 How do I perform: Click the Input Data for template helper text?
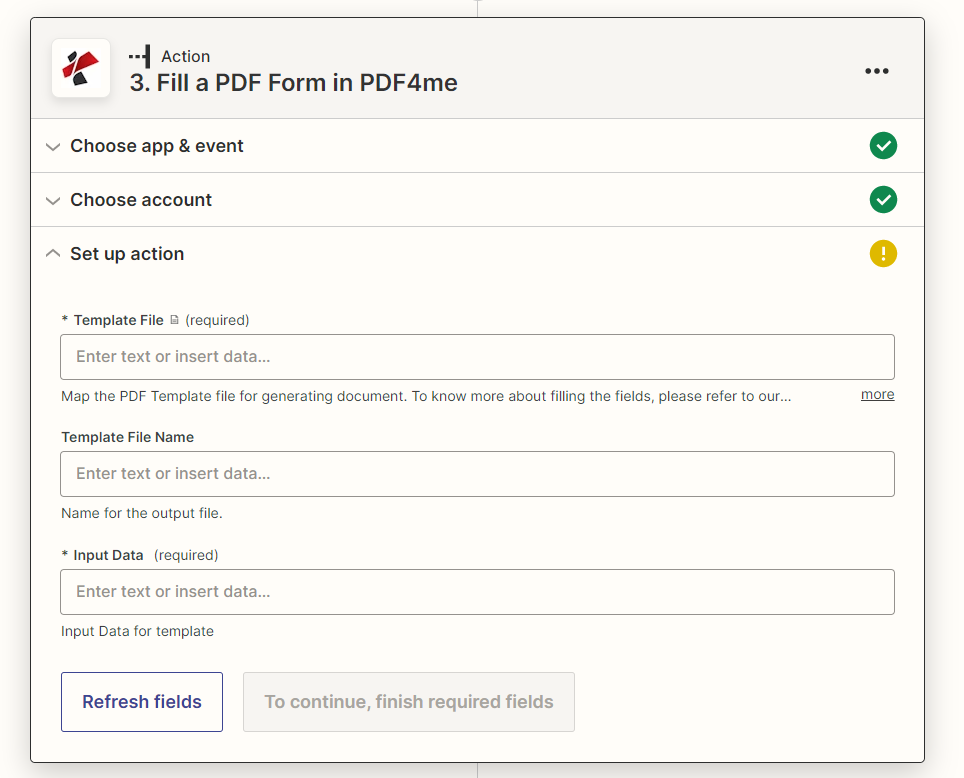[137, 631]
